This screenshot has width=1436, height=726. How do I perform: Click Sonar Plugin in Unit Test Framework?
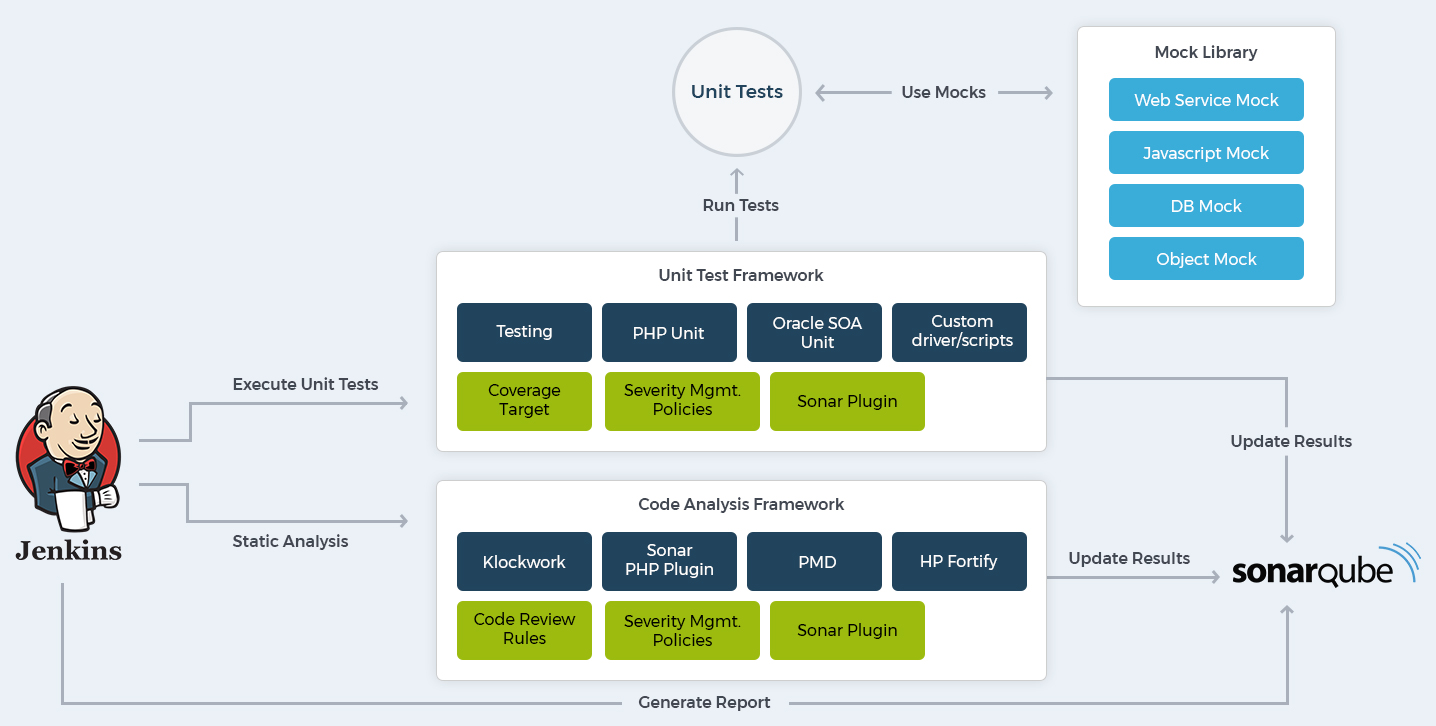pyautogui.click(x=847, y=401)
